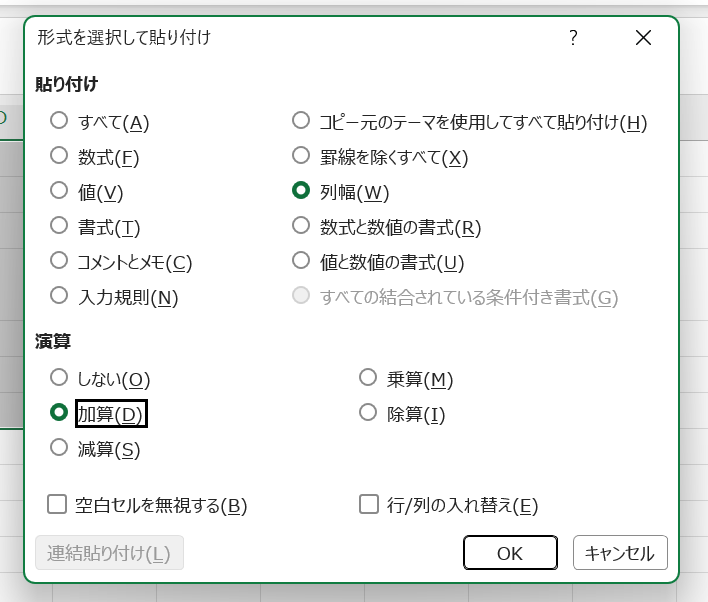
Task: Select 書式(T) radio button
Action: [x=59, y=226]
